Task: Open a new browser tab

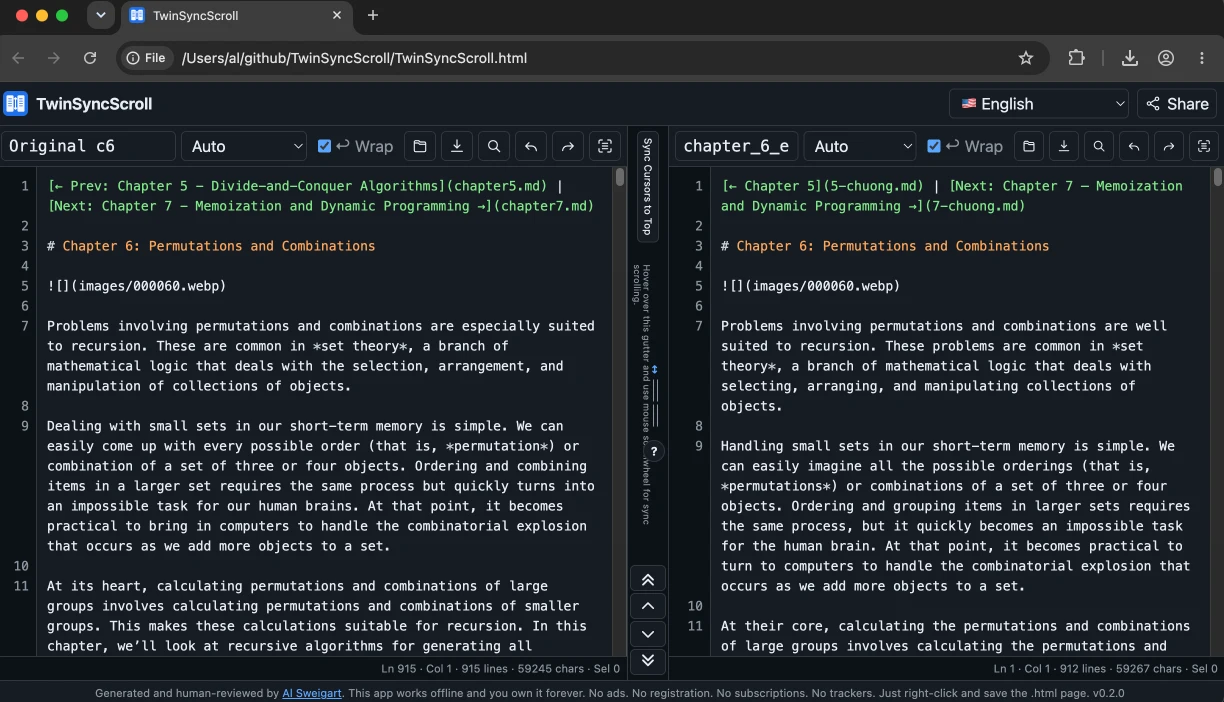Action: (x=373, y=15)
